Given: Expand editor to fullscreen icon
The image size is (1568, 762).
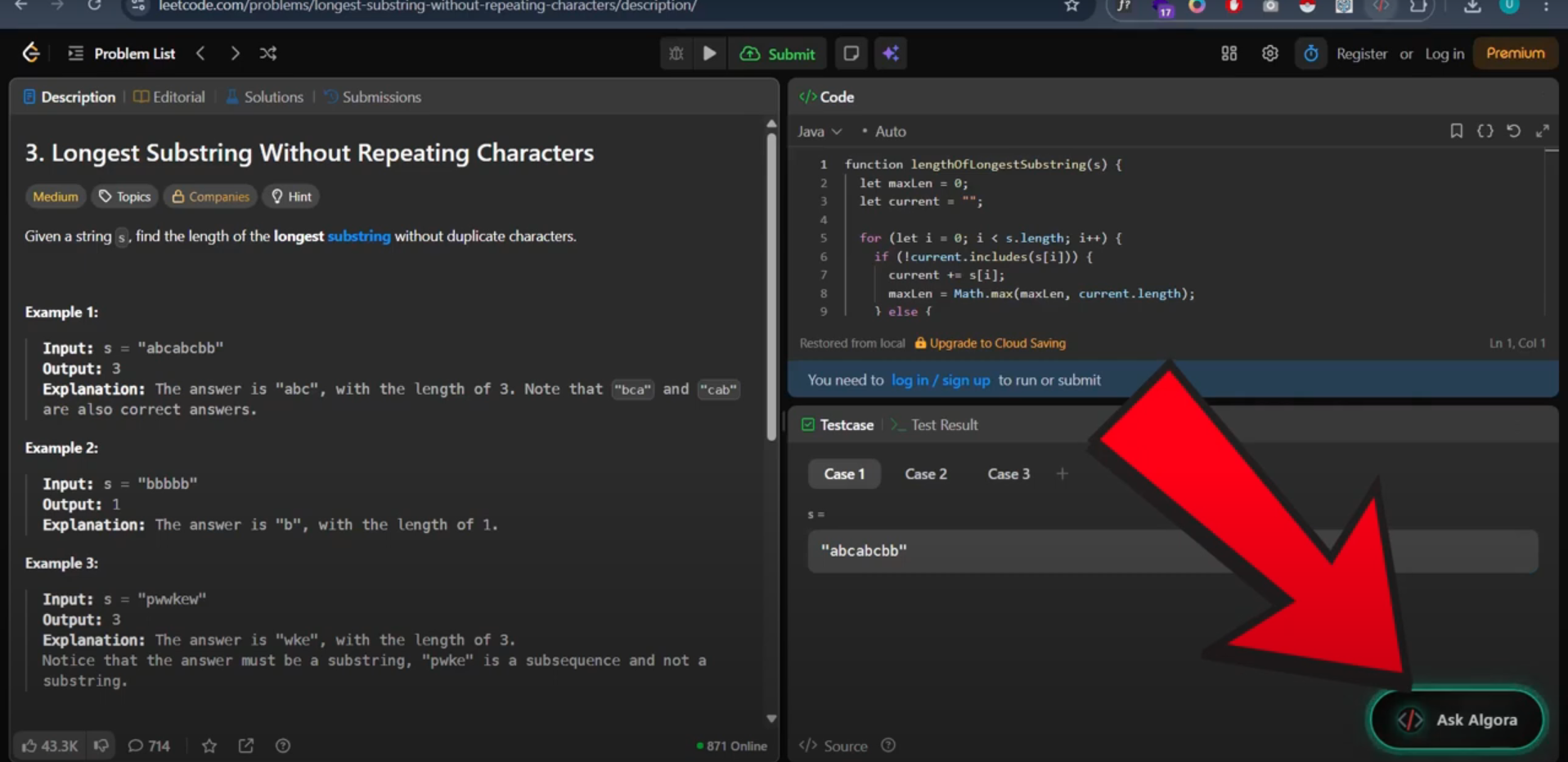Looking at the screenshot, I should (x=1542, y=131).
